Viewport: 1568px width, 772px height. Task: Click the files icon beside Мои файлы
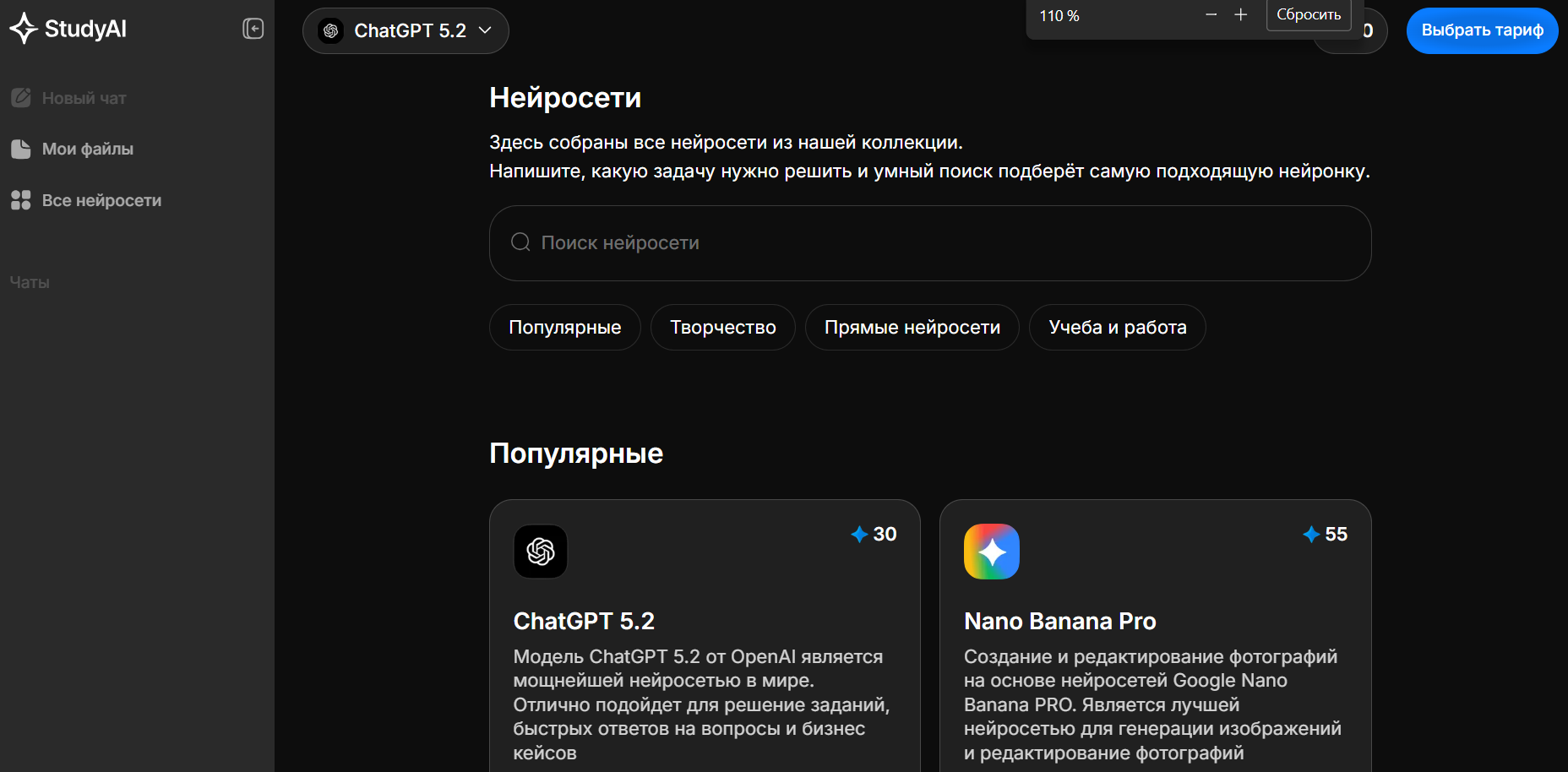tap(21, 150)
